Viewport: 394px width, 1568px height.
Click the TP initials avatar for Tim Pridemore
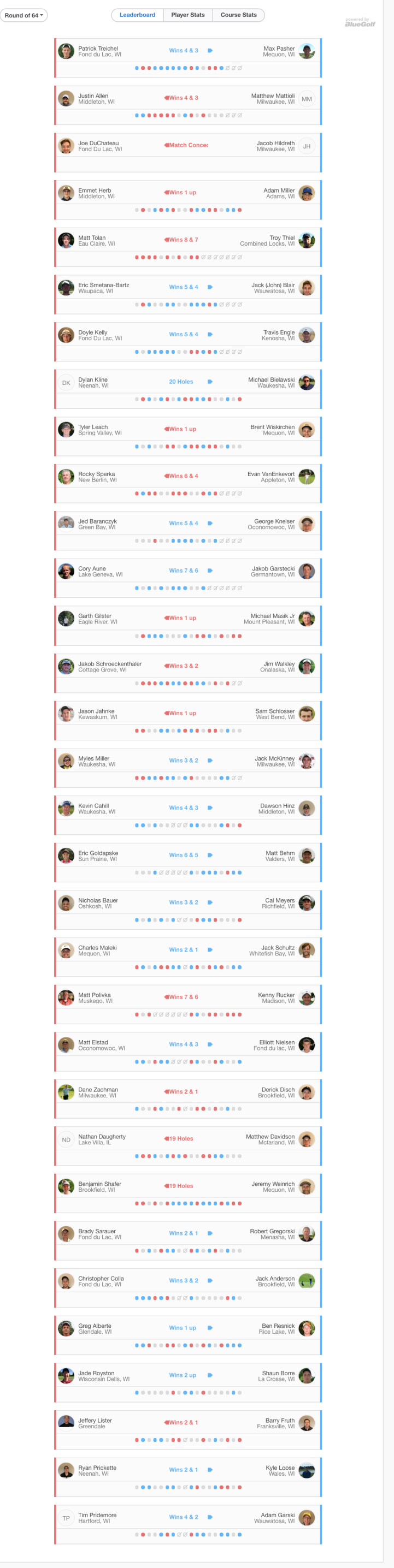66,1518
